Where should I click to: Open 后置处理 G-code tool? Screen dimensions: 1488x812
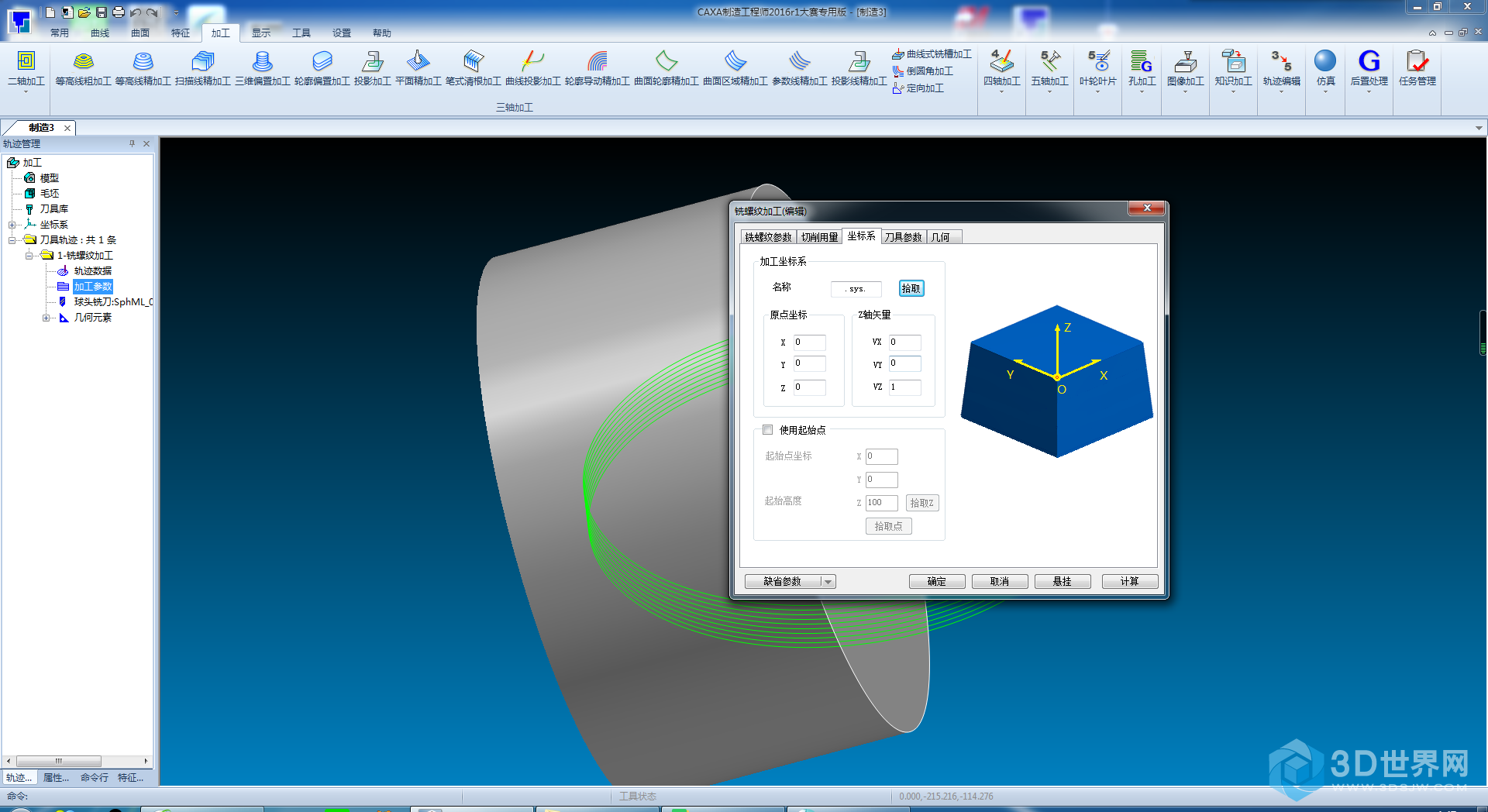tap(1369, 71)
